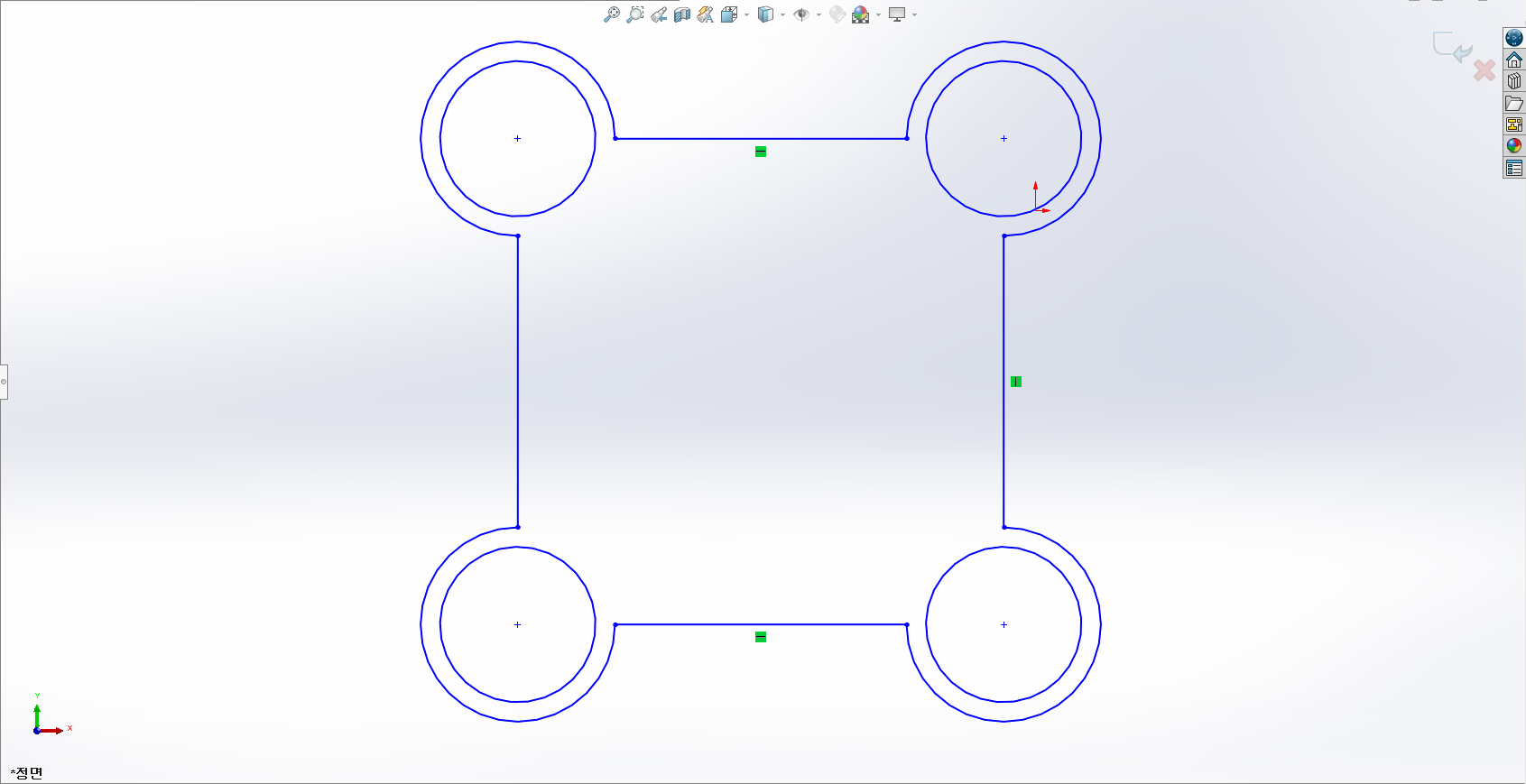Open the Appearances, Scenes and Decals tab

click(1514, 146)
